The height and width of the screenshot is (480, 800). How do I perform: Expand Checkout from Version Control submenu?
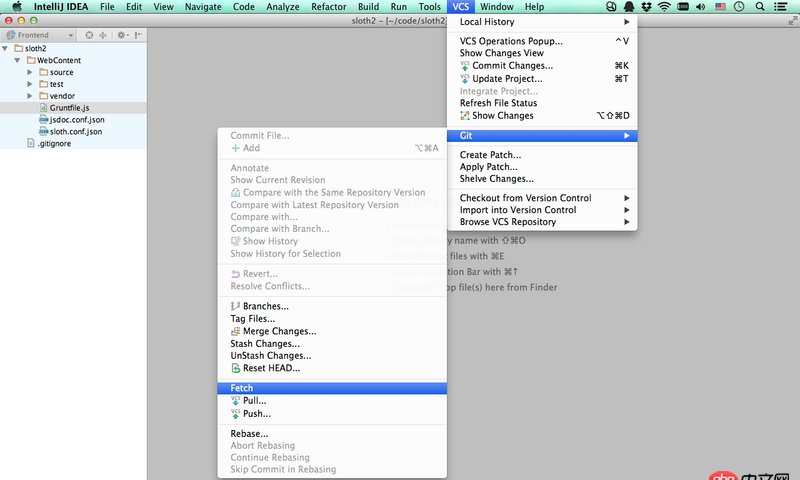click(542, 198)
